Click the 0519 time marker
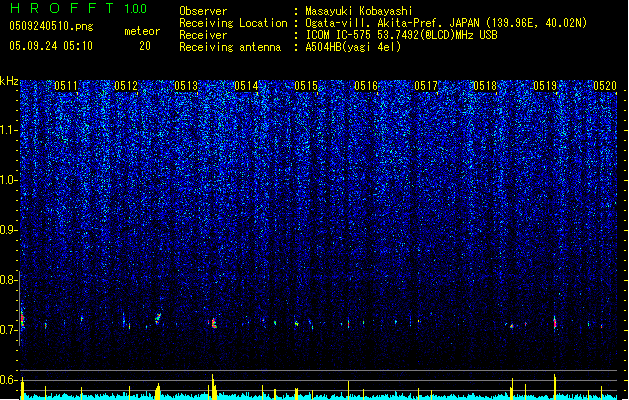 [545, 86]
